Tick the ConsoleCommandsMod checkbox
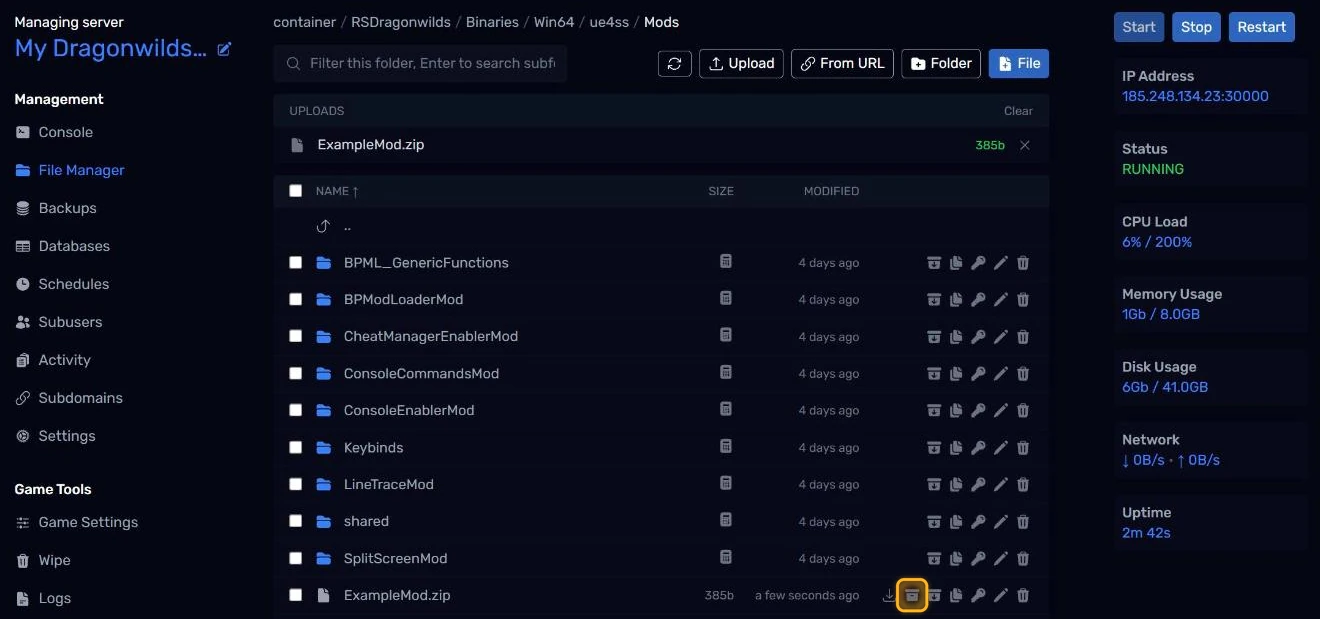The height and width of the screenshot is (619, 1320). pos(295,373)
